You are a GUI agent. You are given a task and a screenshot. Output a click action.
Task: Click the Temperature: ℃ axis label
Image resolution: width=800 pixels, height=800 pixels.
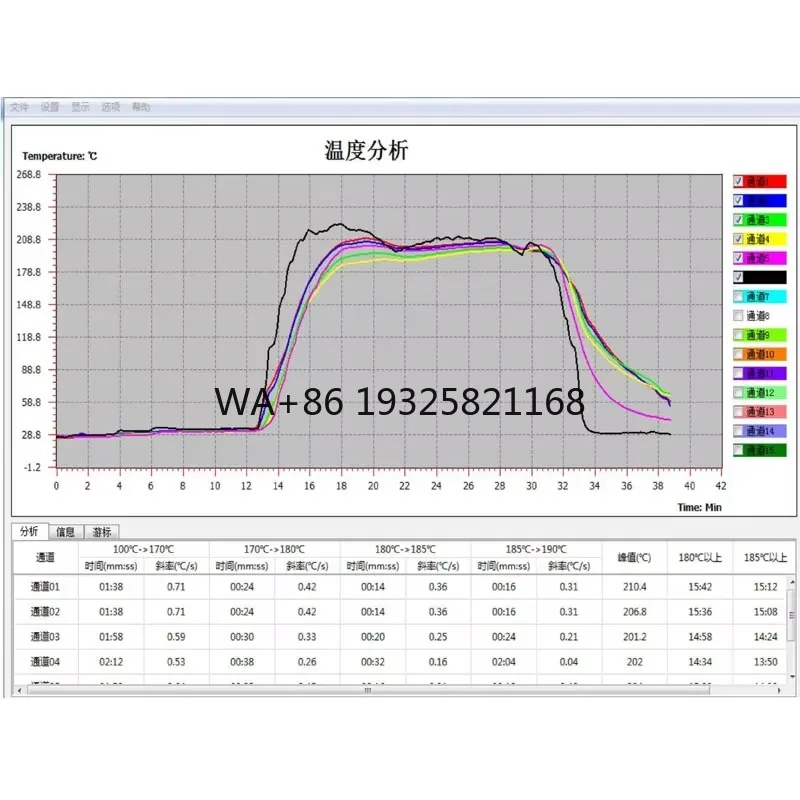click(x=59, y=156)
